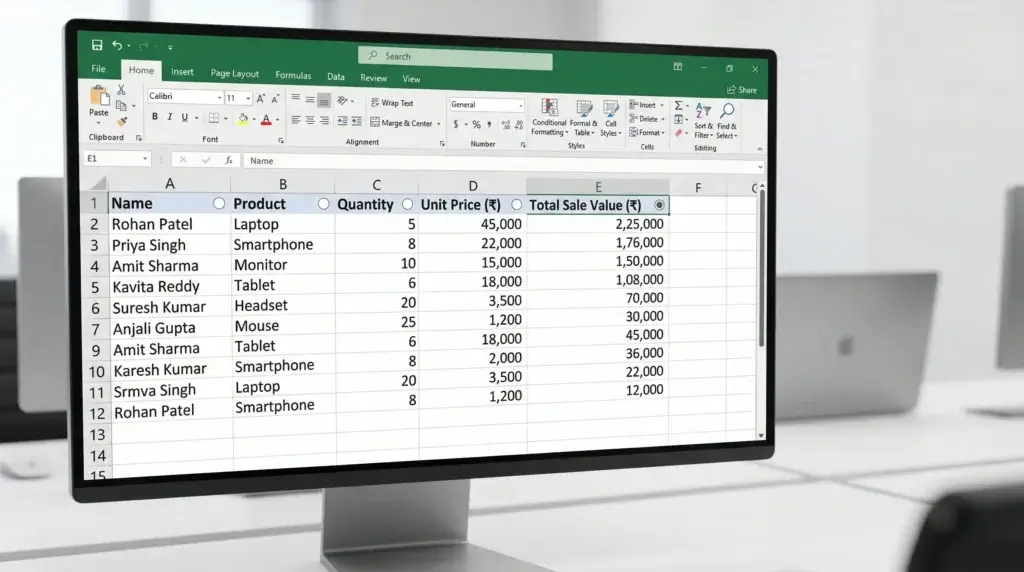Align text left in Alignment group
Screen dimensions: 1024x572
click(295, 120)
